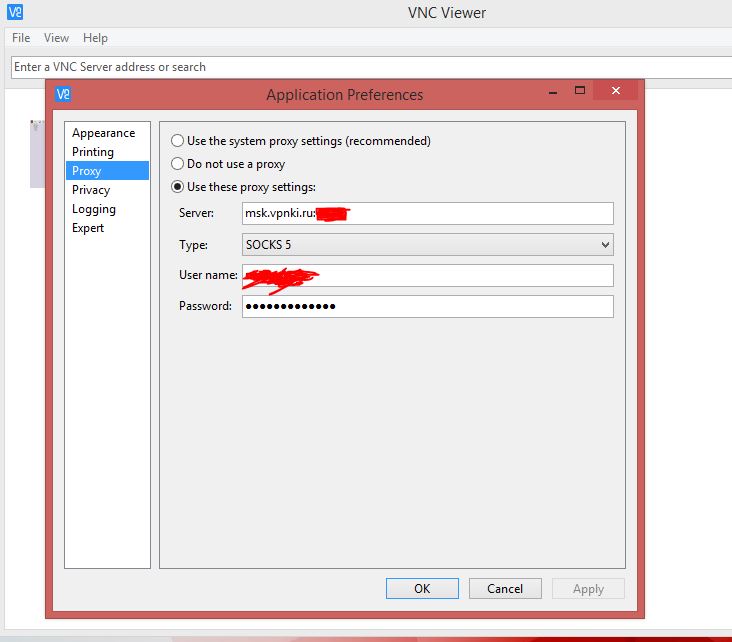Viewport: 732px width, 642px height.
Task: Open the proxy Type dropdown showing SOCKS 5
Action: (428, 245)
